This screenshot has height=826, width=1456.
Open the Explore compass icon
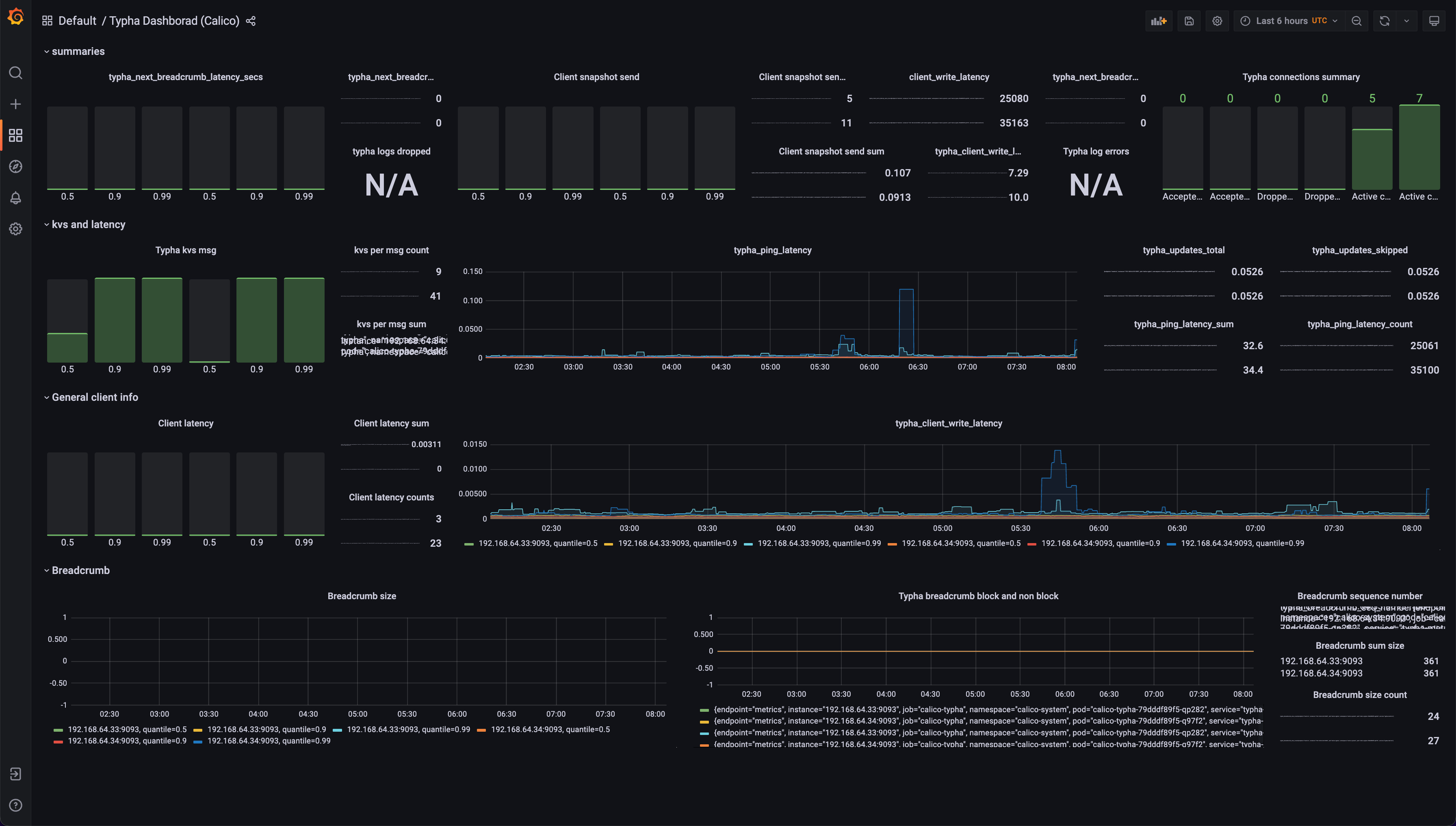[x=16, y=167]
